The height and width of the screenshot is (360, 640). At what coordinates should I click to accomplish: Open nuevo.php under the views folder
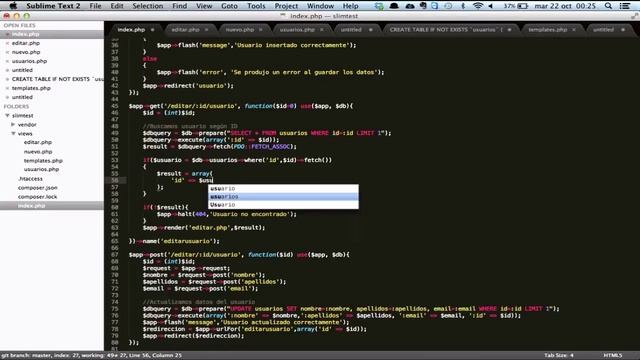point(38,151)
